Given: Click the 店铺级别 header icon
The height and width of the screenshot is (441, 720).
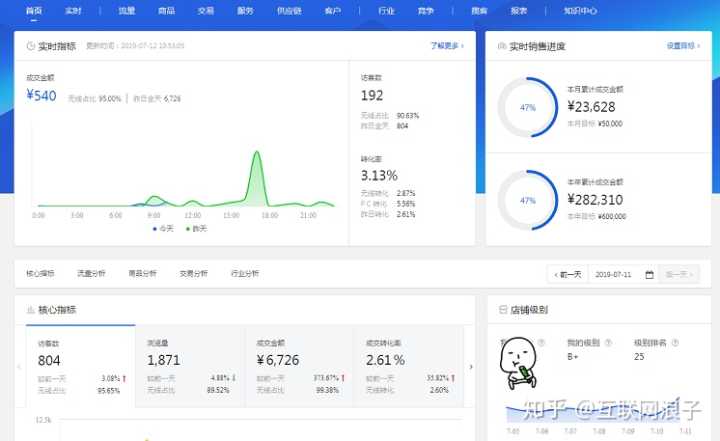Looking at the screenshot, I should (x=501, y=310).
